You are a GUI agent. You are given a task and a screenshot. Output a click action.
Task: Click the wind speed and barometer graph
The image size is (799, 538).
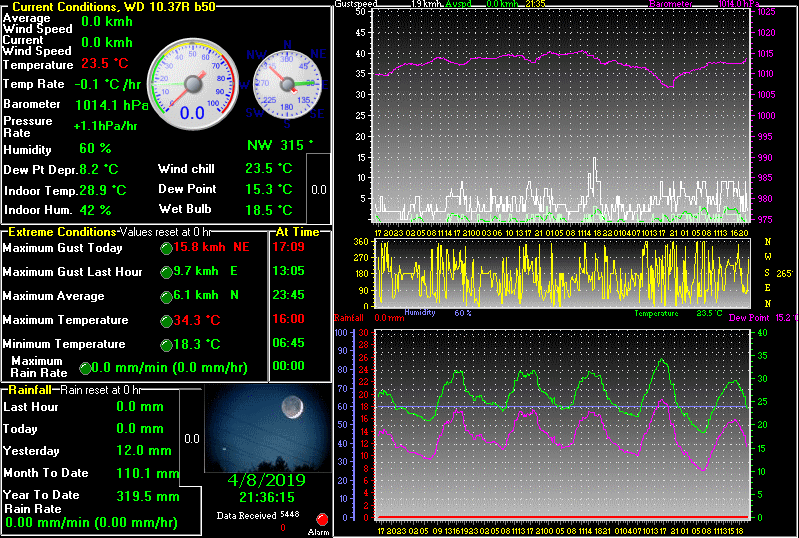click(x=562, y=115)
